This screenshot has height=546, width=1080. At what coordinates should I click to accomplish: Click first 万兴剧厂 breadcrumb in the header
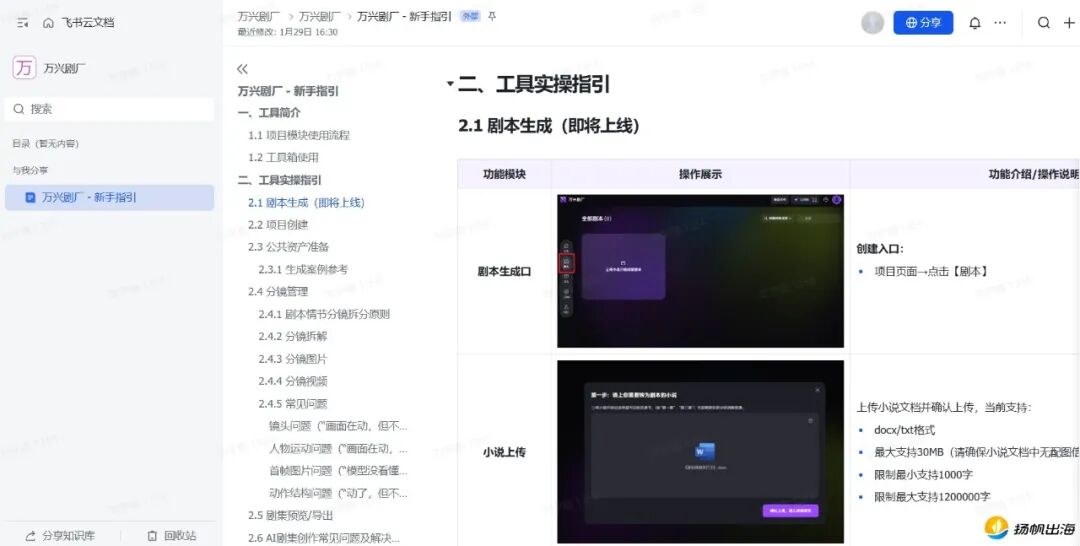258,17
